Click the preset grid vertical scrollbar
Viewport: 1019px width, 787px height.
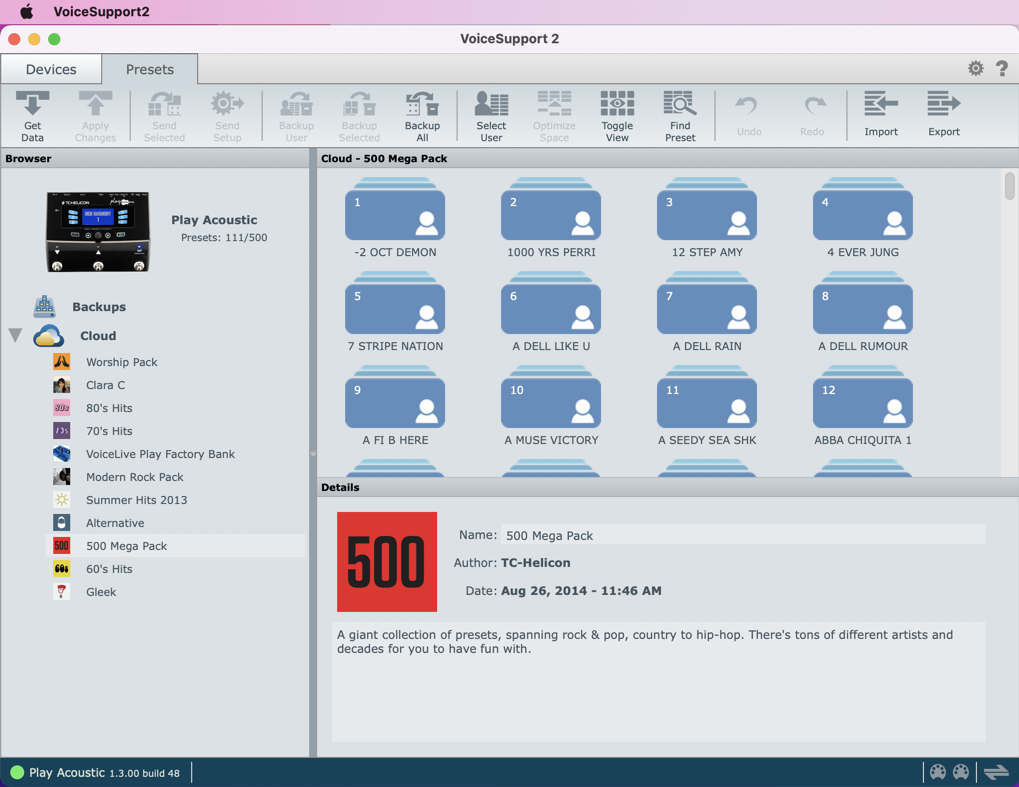click(x=1009, y=186)
